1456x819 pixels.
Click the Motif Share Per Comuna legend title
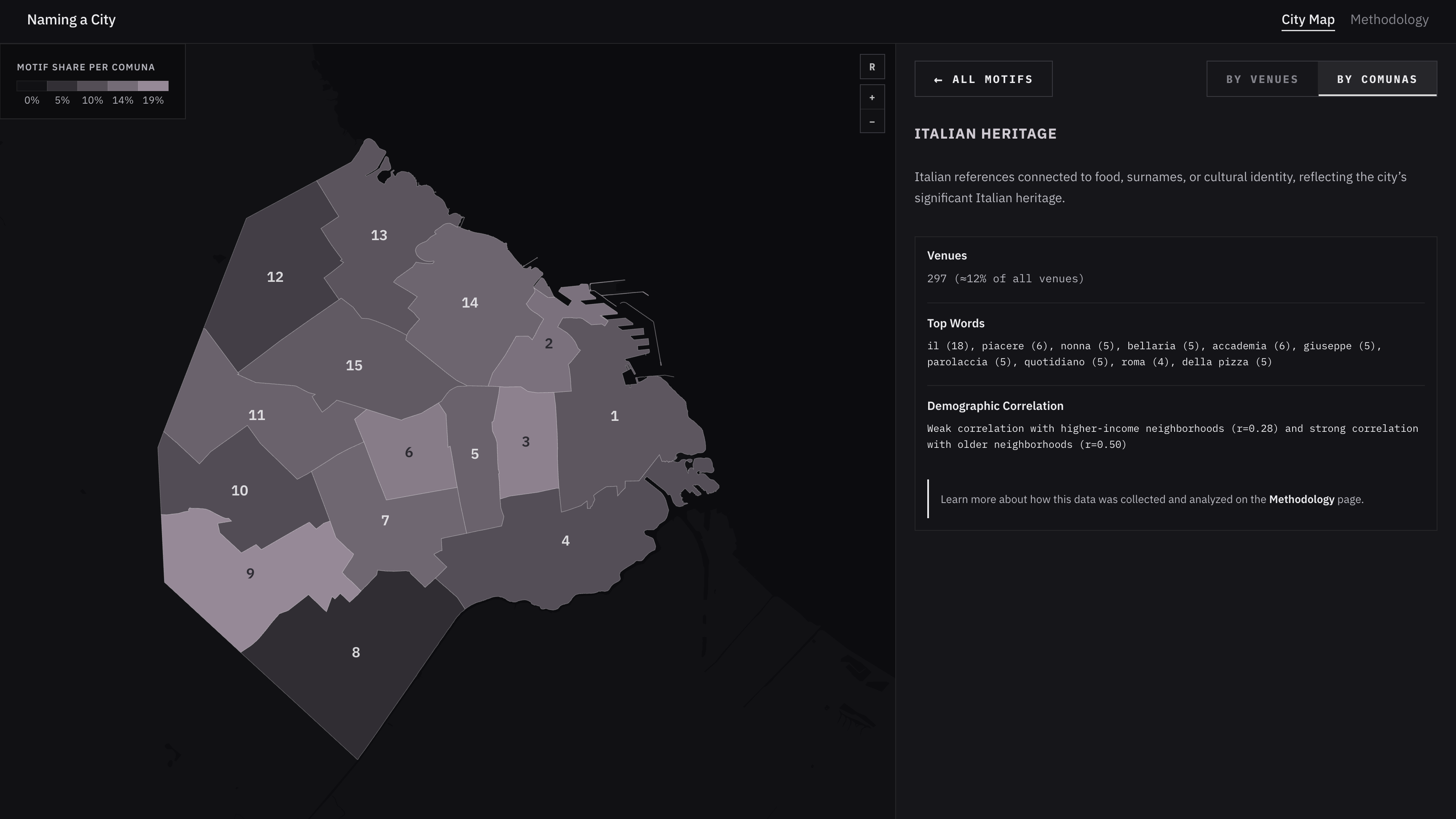point(86,67)
